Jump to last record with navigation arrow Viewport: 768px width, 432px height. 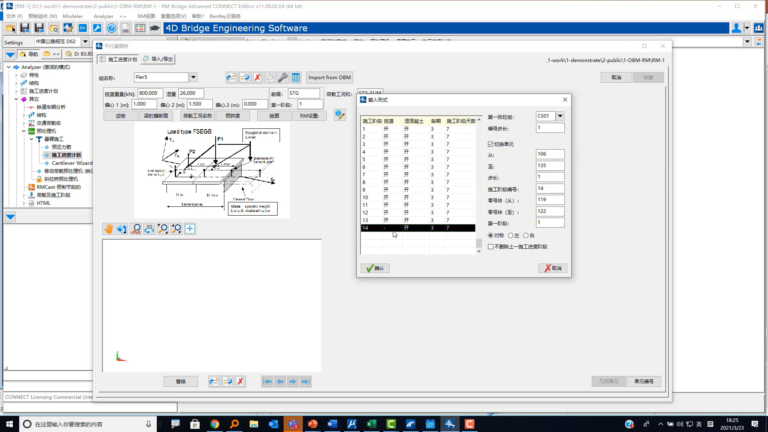(306, 382)
